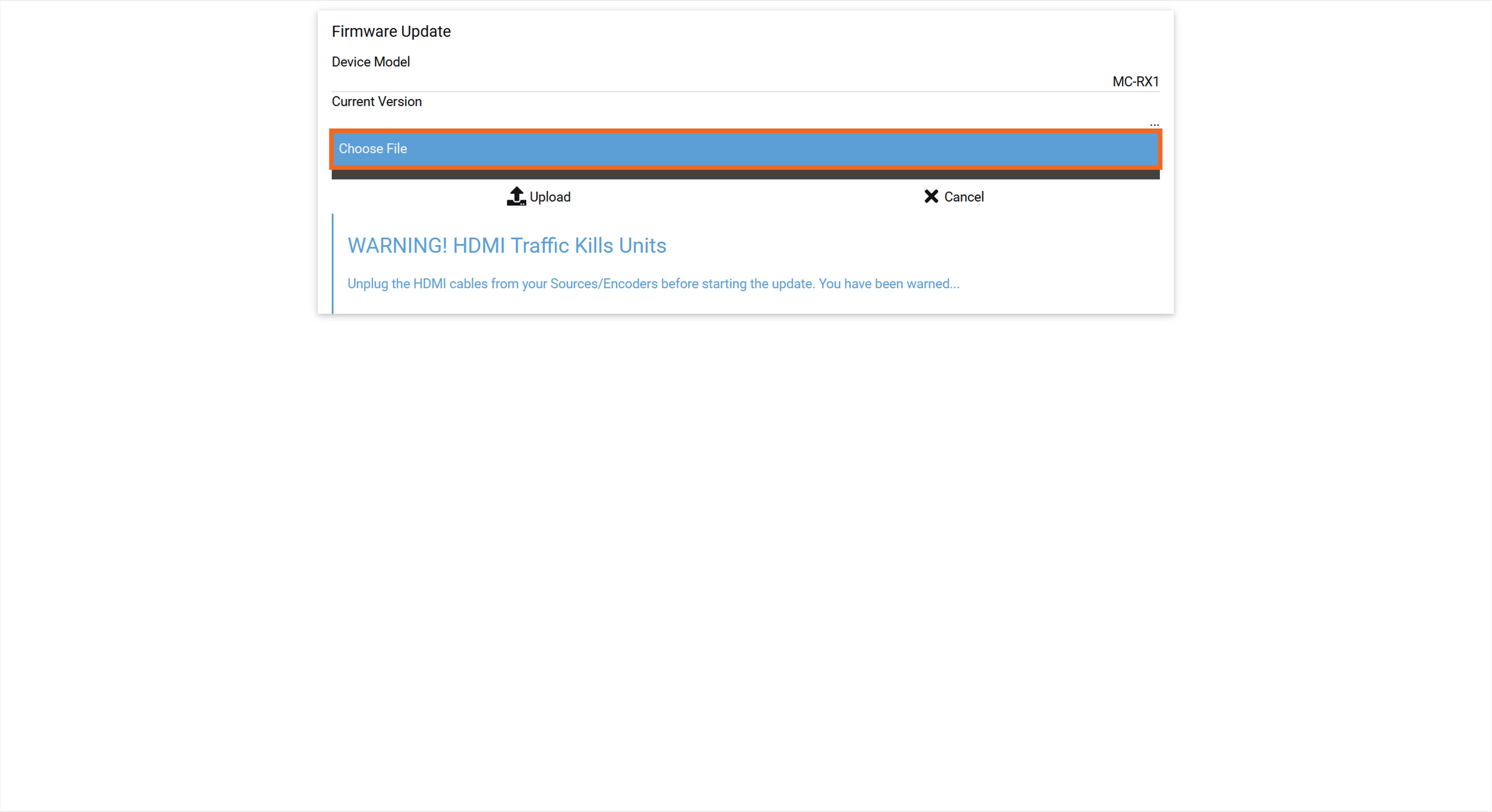1492x812 pixels.
Task: Open the Choose File picker
Action: [x=746, y=149]
